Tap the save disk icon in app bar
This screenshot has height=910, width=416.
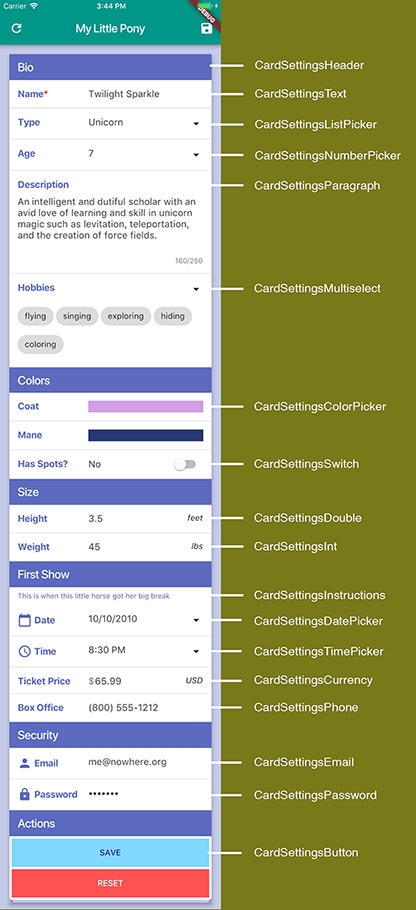pyautogui.click(x=206, y=28)
